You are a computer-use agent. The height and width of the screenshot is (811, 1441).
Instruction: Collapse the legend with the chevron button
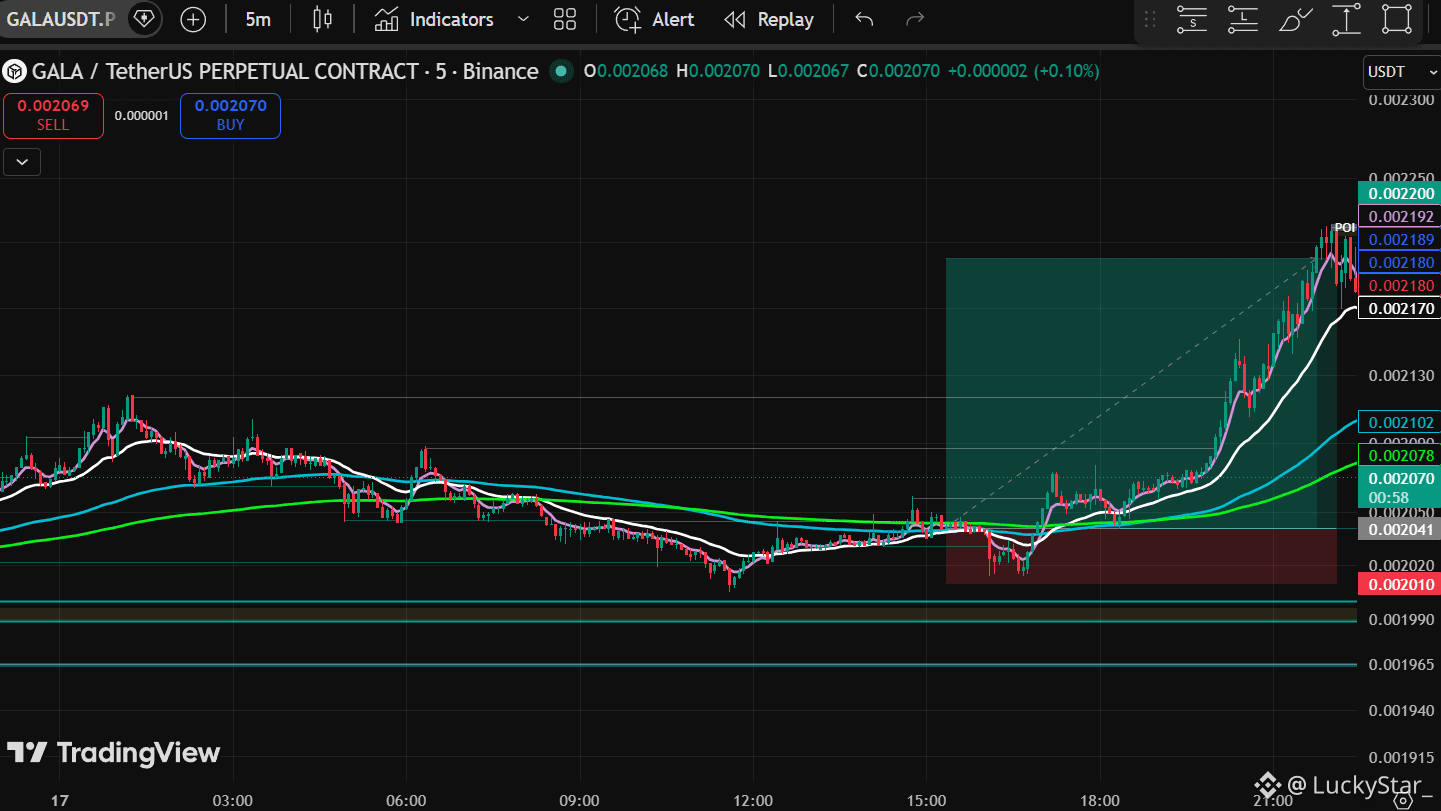pyautogui.click(x=22, y=161)
